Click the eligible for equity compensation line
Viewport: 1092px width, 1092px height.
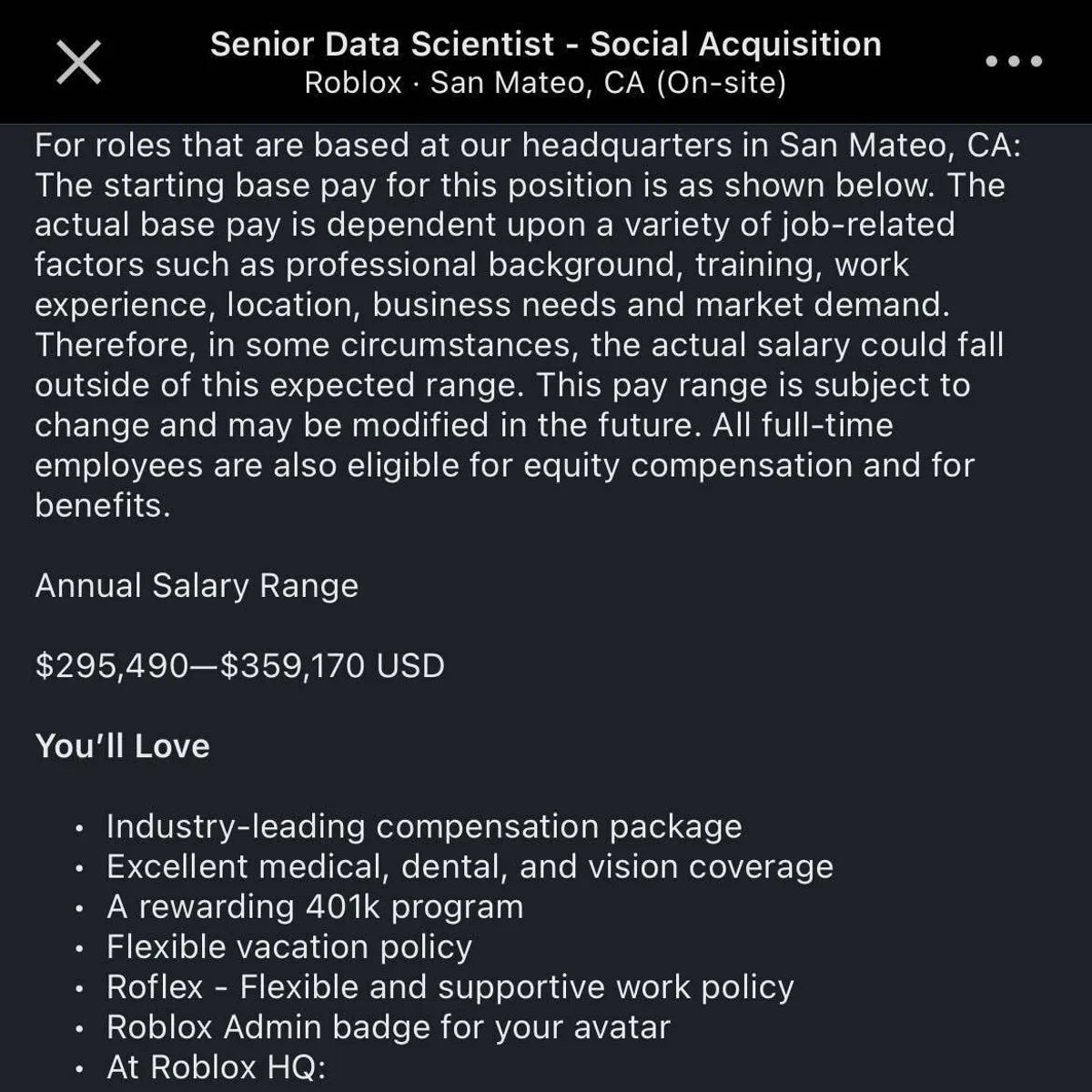click(x=504, y=465)
